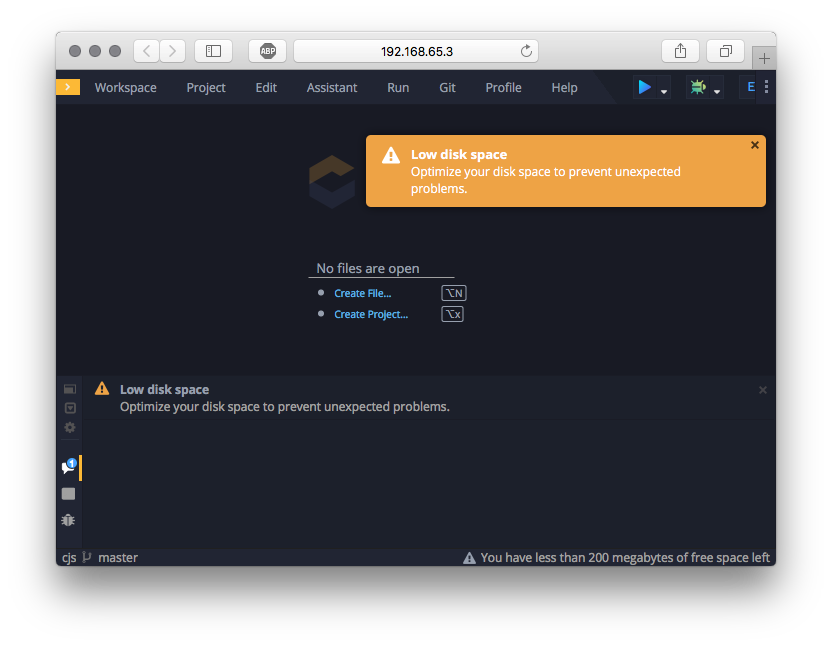Open a new tab with plus button
Image resolution: width=832 pixels, height=646 pixels.
point(764,58)
